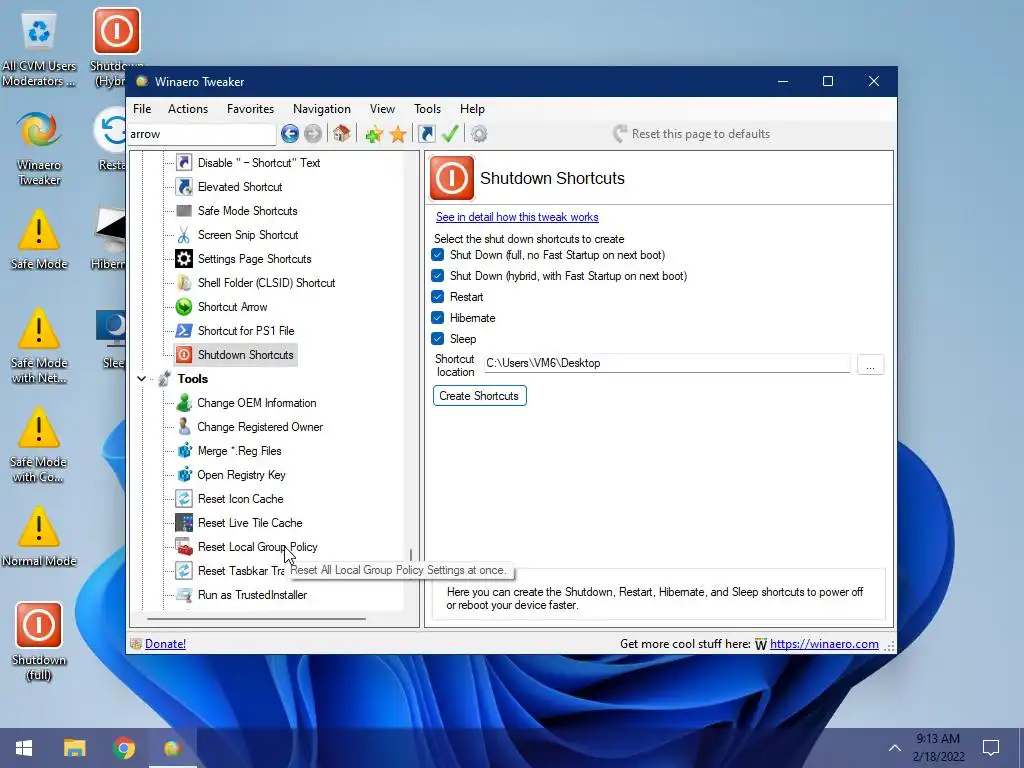Open settings gear icon in toolbar
The width and height of the screenshot is (1024, 768).
[x=479, y=134]
